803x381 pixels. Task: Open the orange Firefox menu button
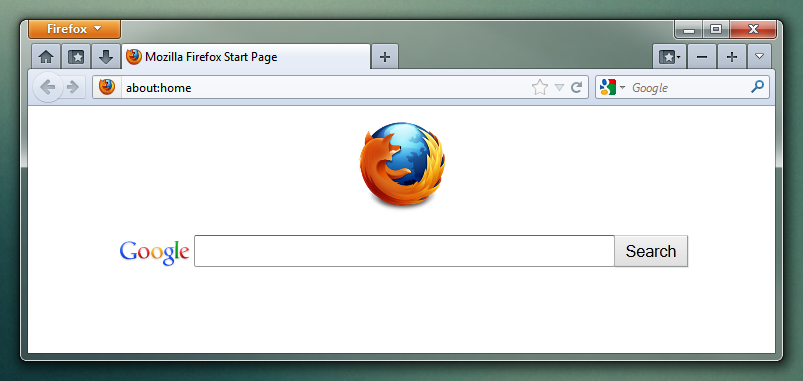[x=74, y=29]
